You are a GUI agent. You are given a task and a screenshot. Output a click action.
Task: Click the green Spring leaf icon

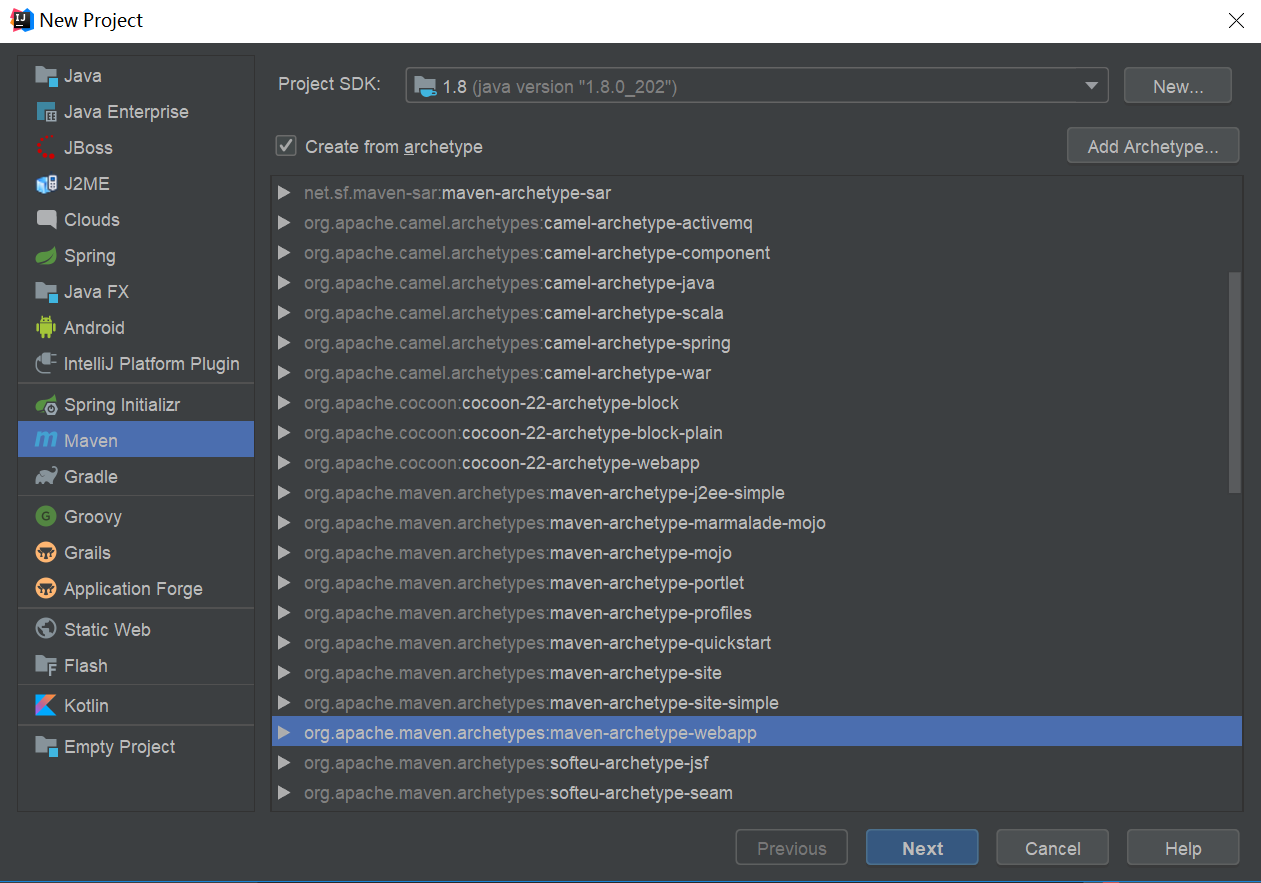46,256
